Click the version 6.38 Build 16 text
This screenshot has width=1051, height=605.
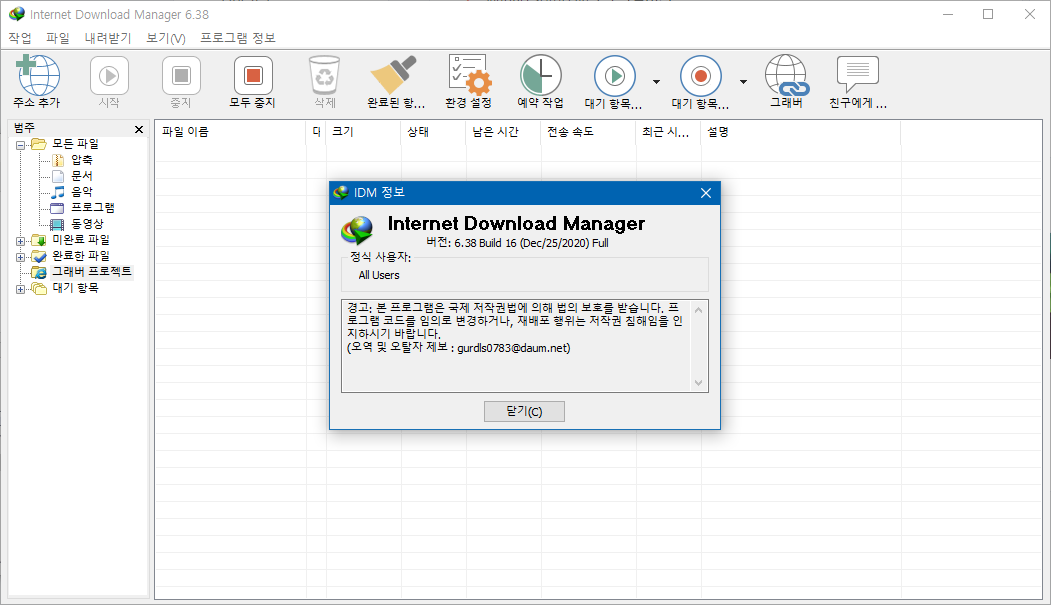517,243
